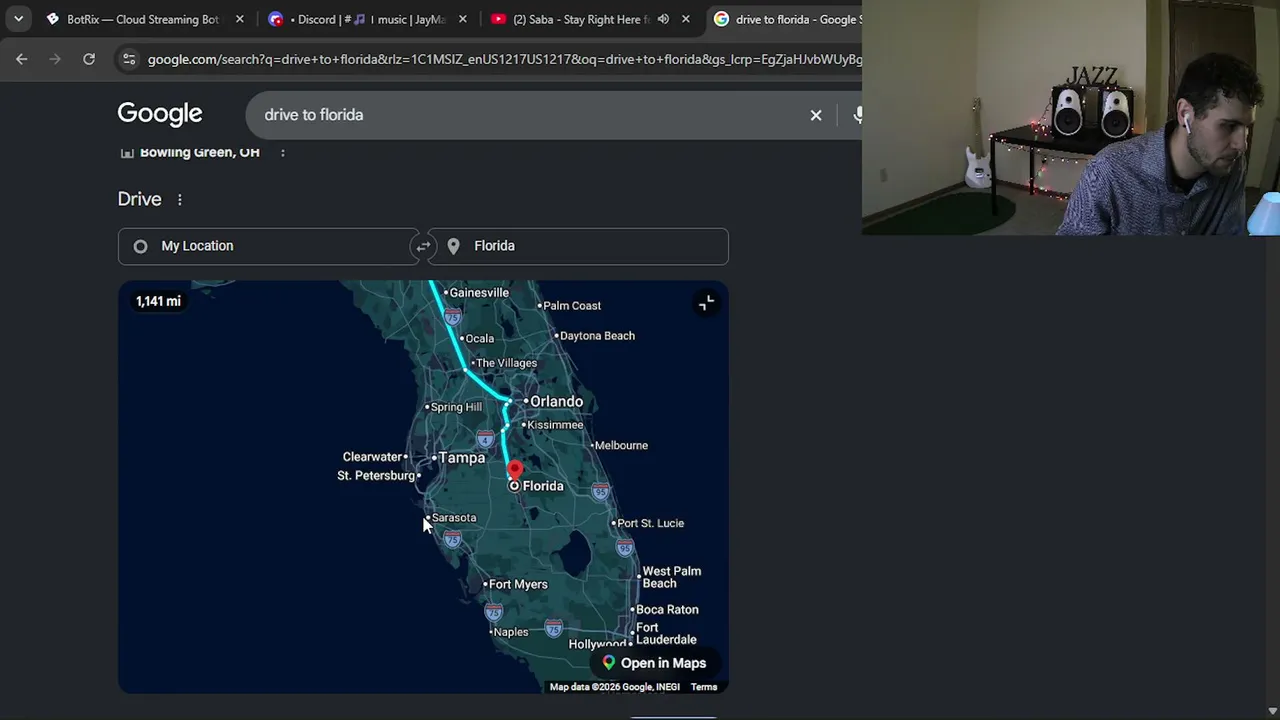Image resolution: width=1280 pixels, height=720 pixels.
Task: Select Clearwater map label
Action: coord(372,457)
